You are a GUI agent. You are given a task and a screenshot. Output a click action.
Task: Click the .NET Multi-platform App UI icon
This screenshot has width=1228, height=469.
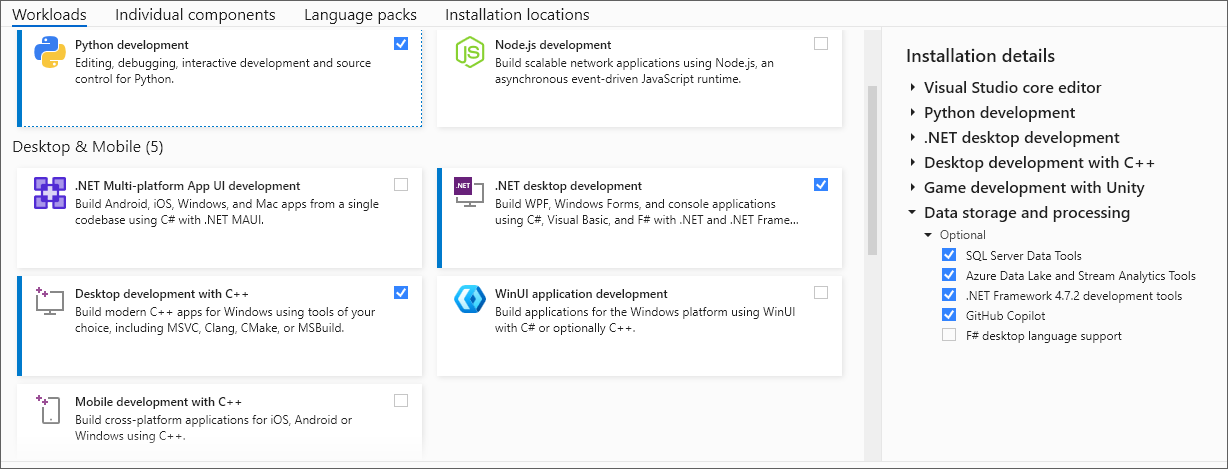point(50,193)
